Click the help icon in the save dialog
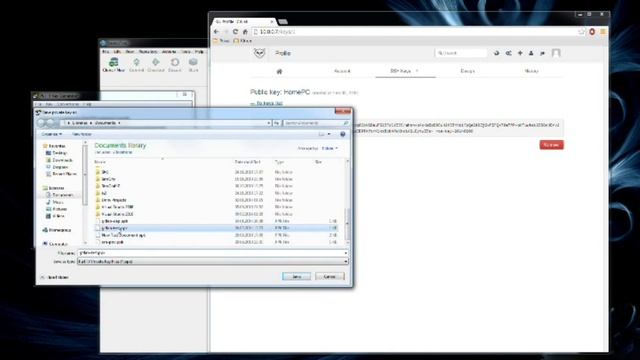This screenshot has height=360, width=640. tap(343, 134)
